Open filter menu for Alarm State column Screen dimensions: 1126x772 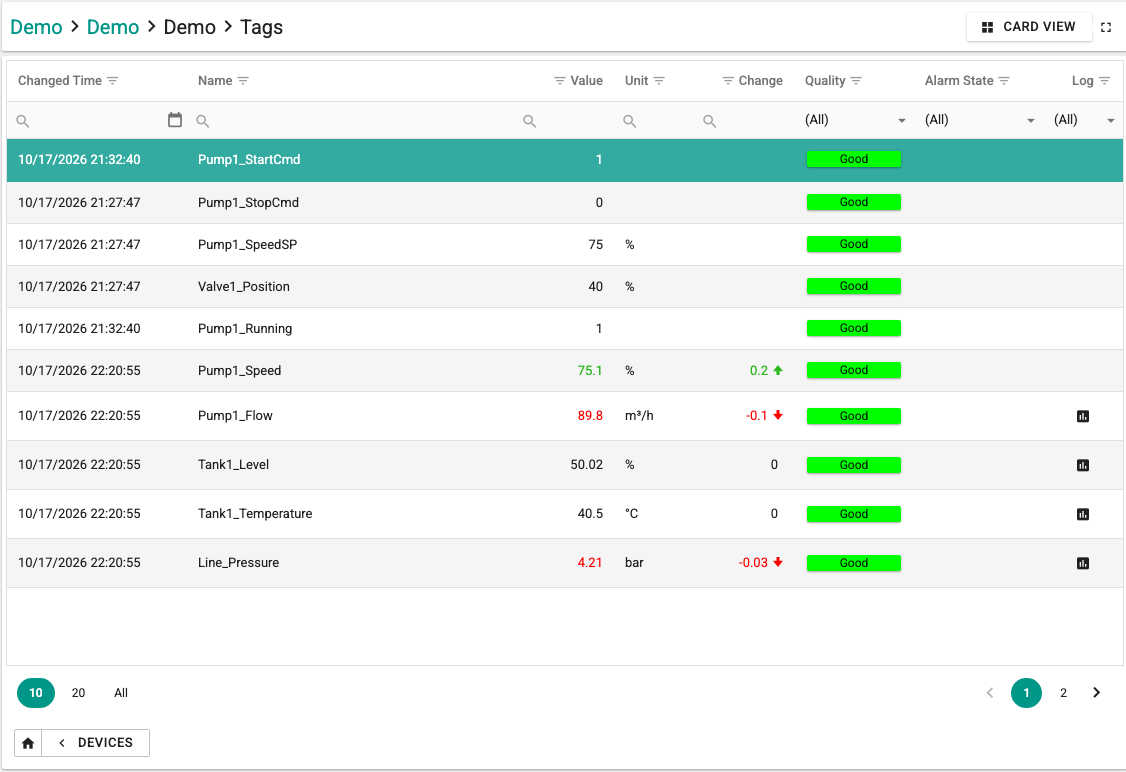(1005, 81)
